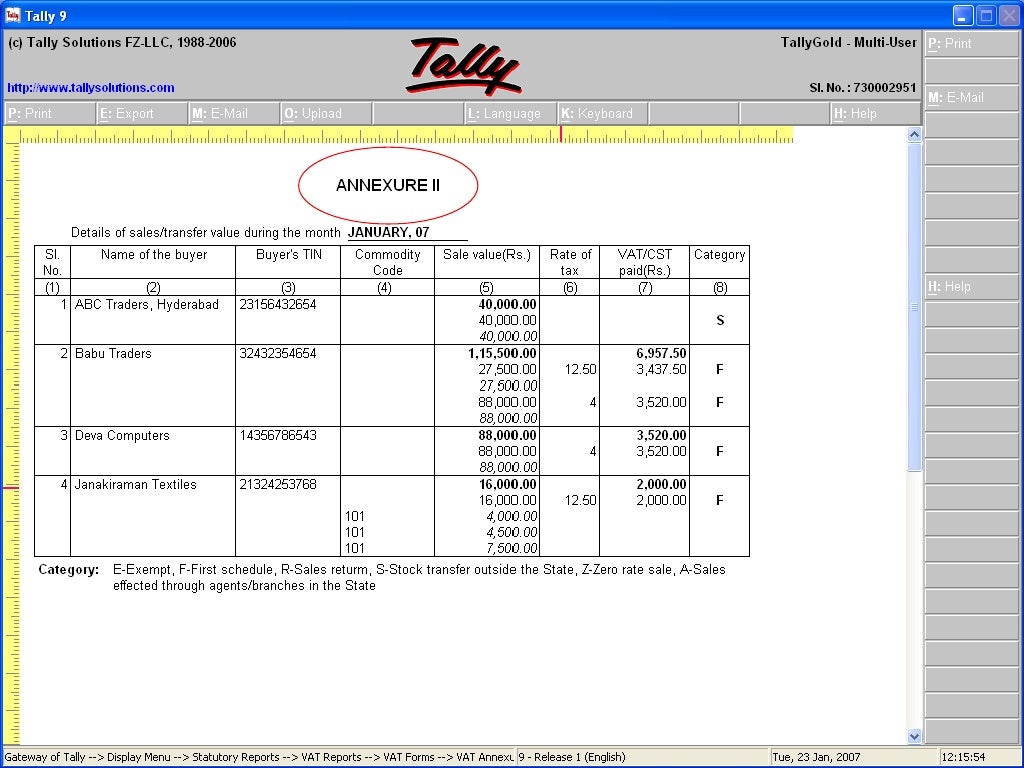Image resolution: width=1024 pixels, height=768 pixels.
Task: Click TIN 14356786543
Action: pos(278,436)
